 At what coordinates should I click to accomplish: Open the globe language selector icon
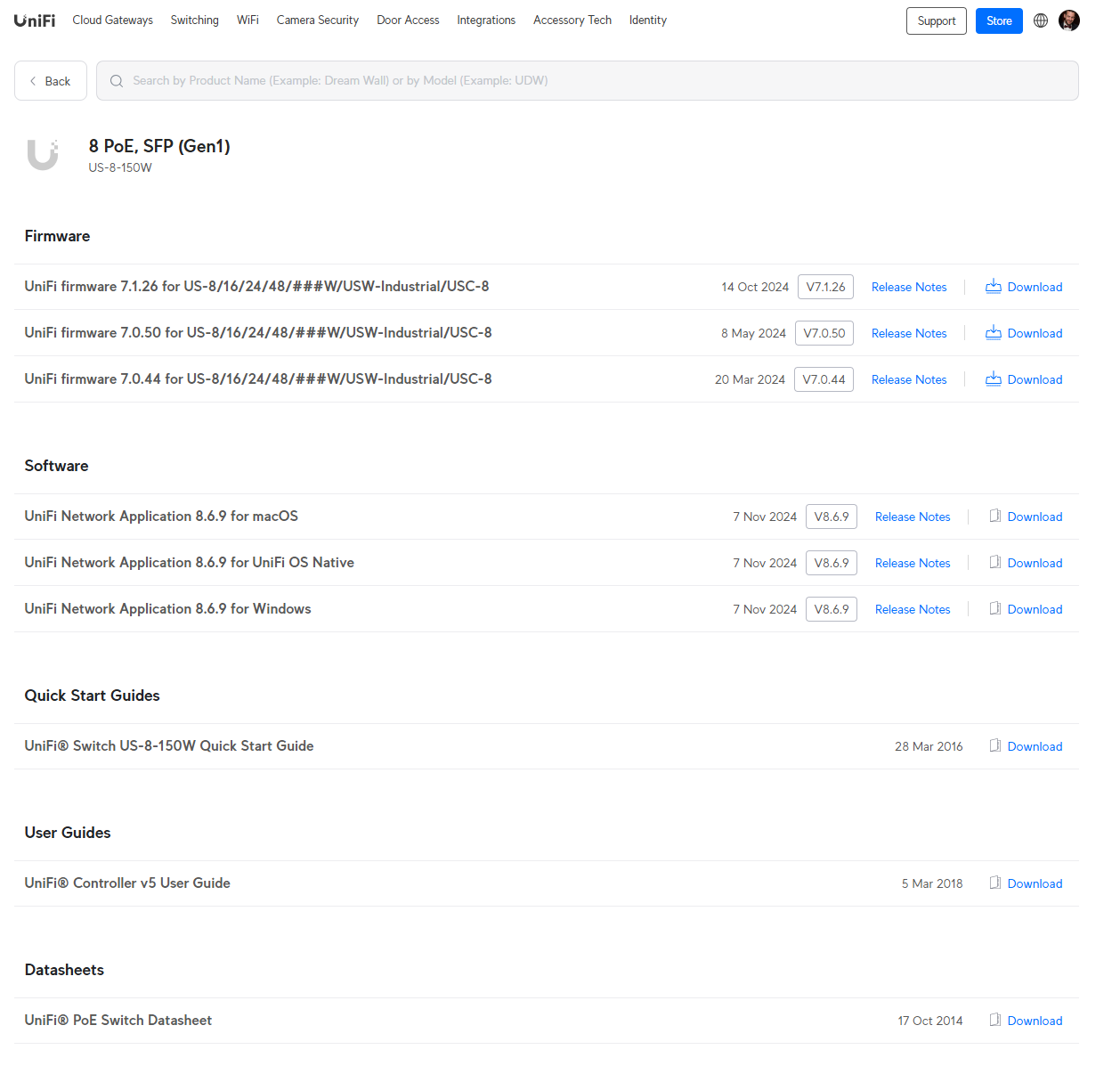coord(1040,20)
